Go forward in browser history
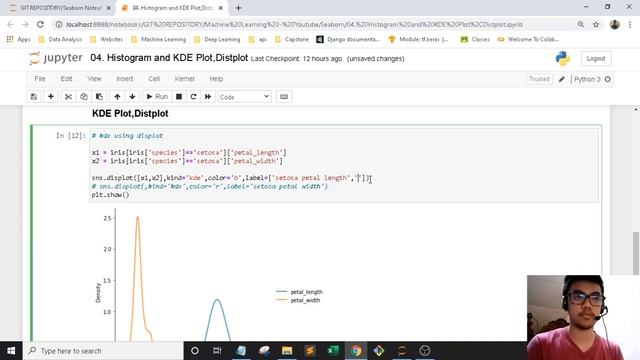 (25, 24)
